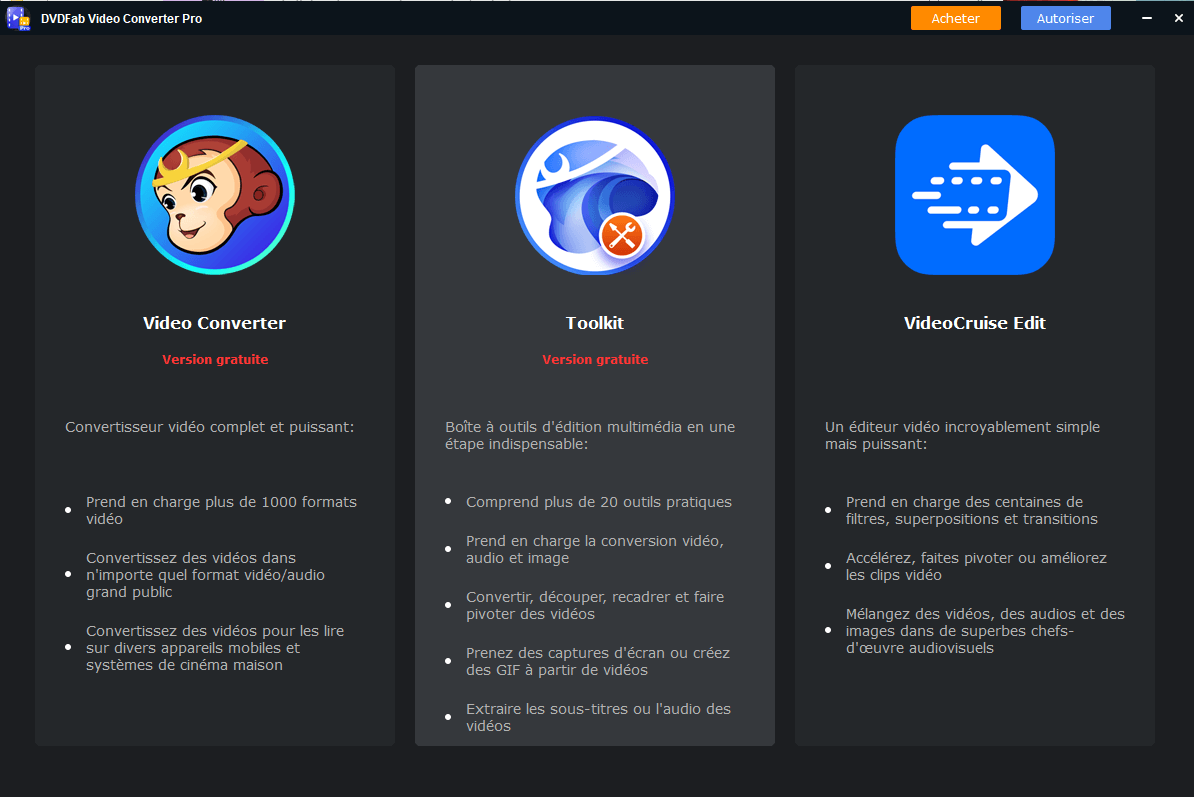1194x797 pixels.
Task: Click the orange Acheter button
Action: (x=956, y=18)
